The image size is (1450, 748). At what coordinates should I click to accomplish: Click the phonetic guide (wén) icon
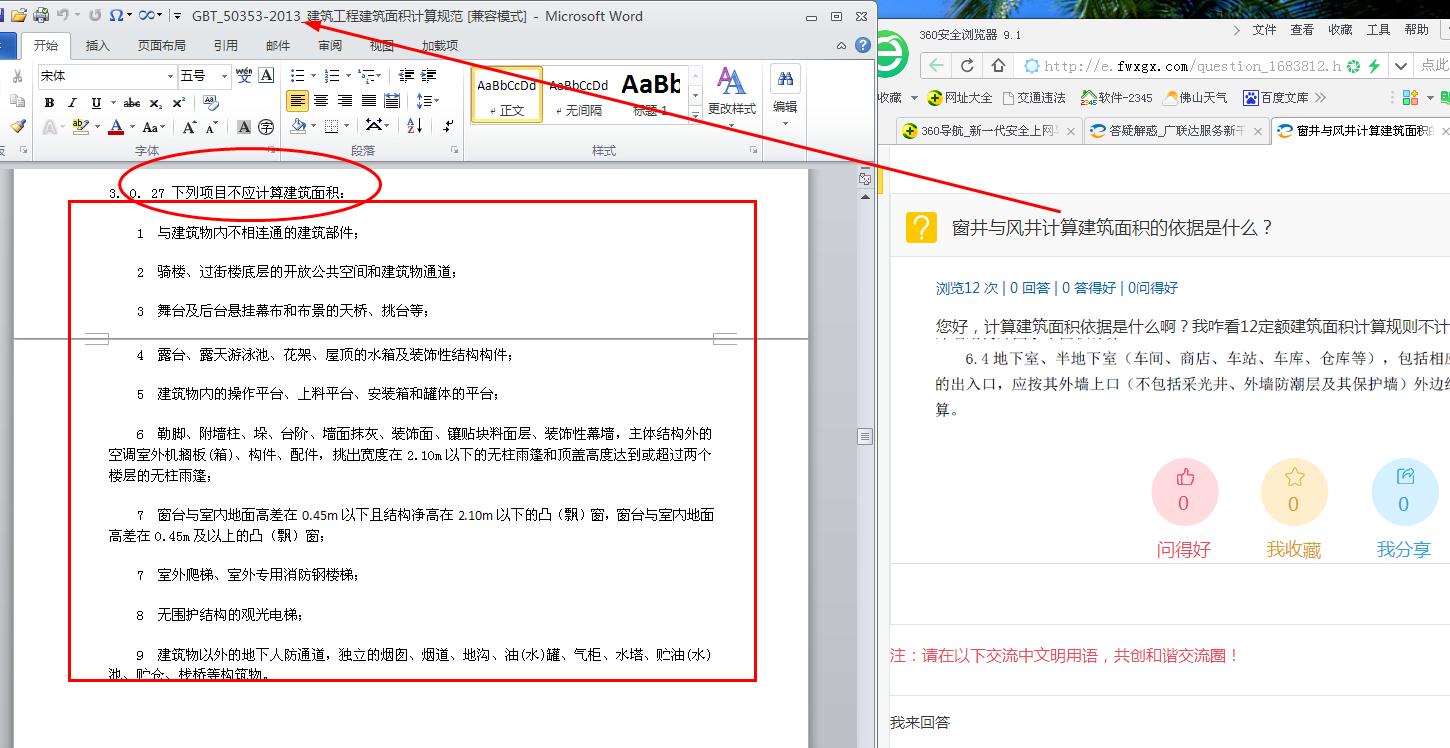pos(244,76)
